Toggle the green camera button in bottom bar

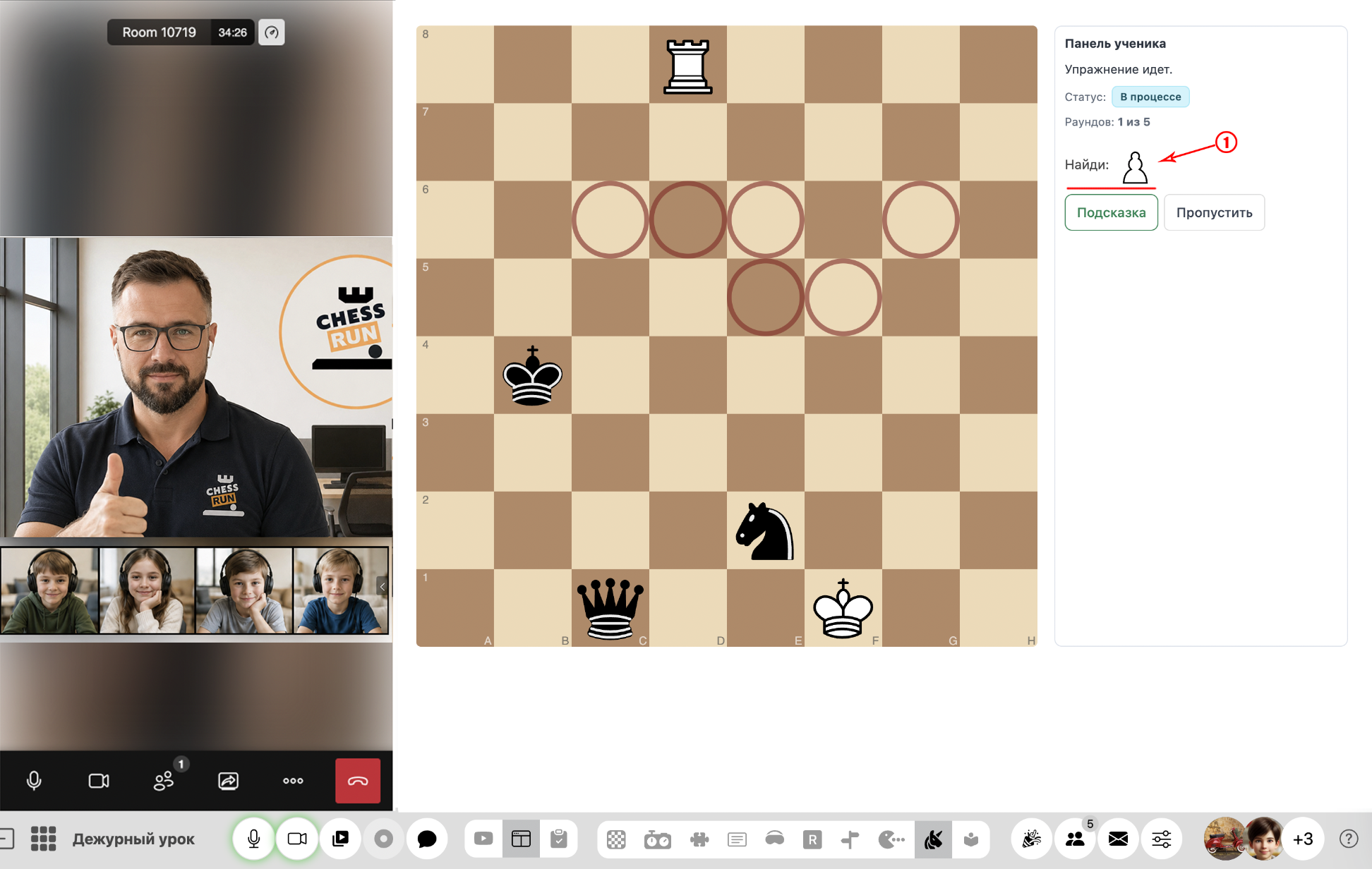point(297,839)
